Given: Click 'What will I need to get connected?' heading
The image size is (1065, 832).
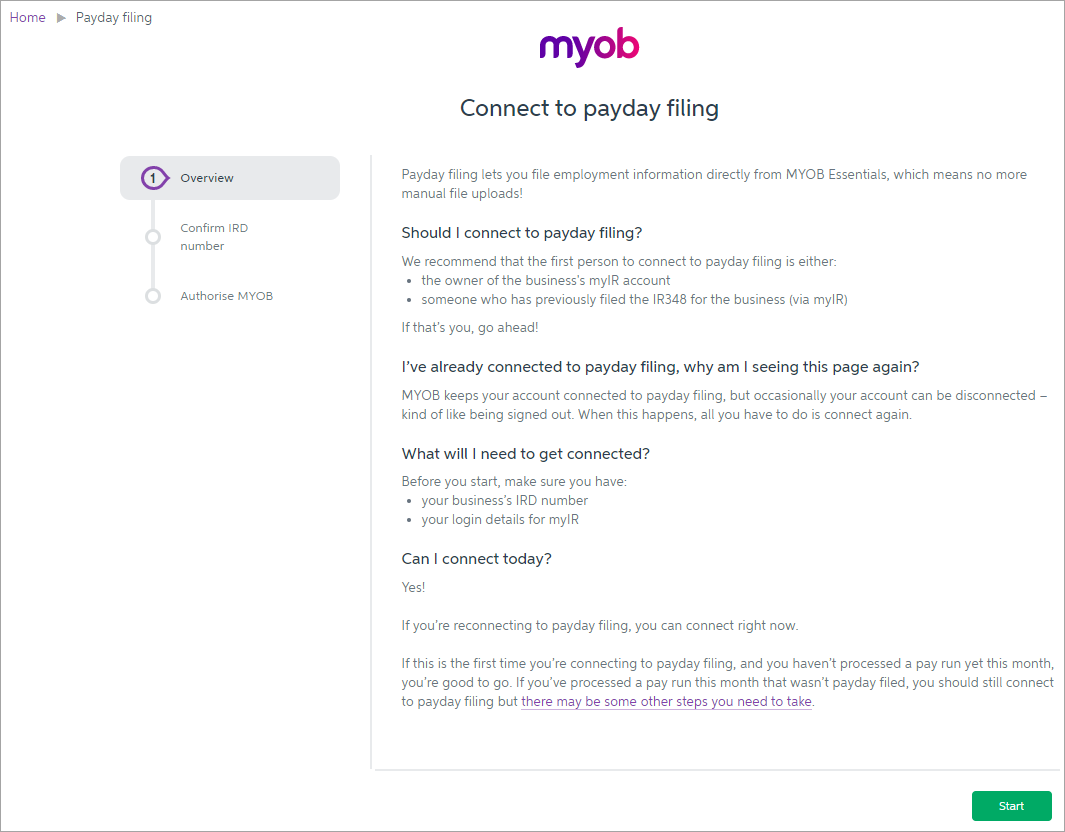Looking at the screenshot, I should pyautogui.click(x=525, y=454).
